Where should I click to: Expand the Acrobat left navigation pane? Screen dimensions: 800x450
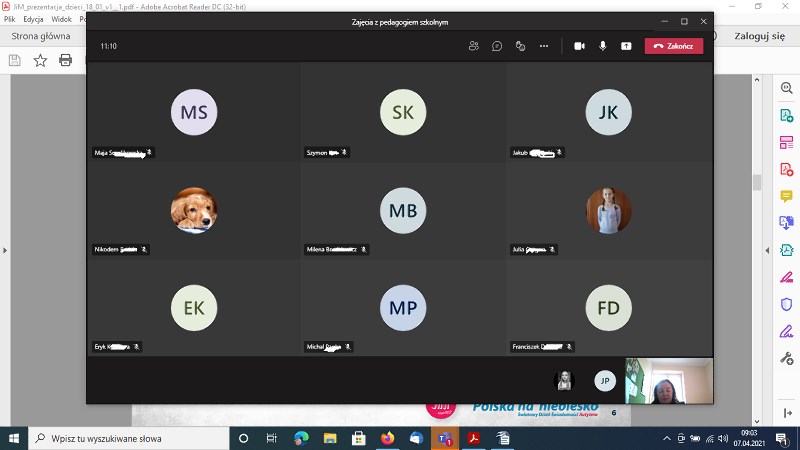click(x=5, y=250)
